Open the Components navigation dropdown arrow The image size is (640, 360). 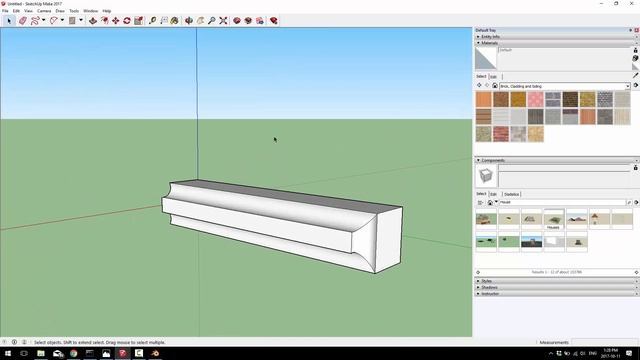point(496,202)
